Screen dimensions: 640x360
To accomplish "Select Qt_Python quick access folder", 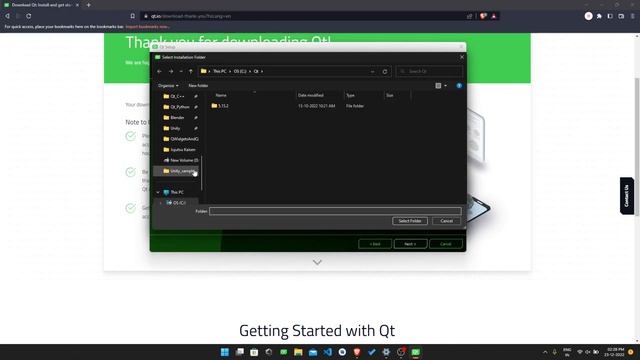I will pyautogui.click(x=180, y=107).
